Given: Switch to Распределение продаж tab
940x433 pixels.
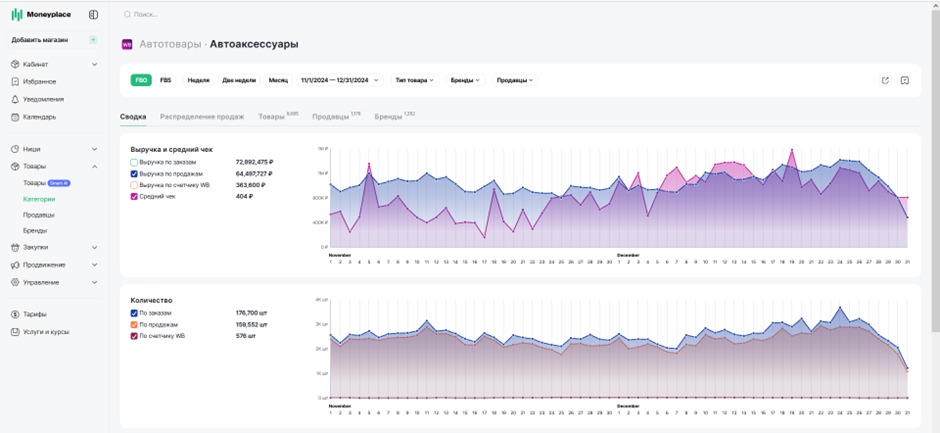Looking at the screenshot, I should (202, 117).
